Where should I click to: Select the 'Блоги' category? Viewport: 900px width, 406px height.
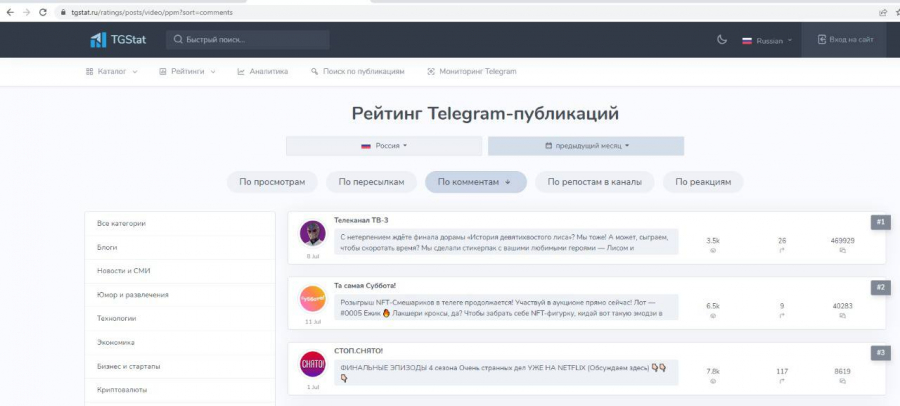[x=180, y=248]
